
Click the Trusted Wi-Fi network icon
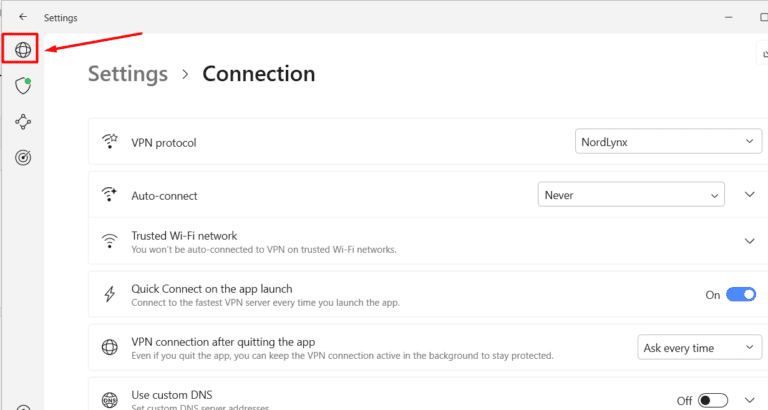coord(110,241)
